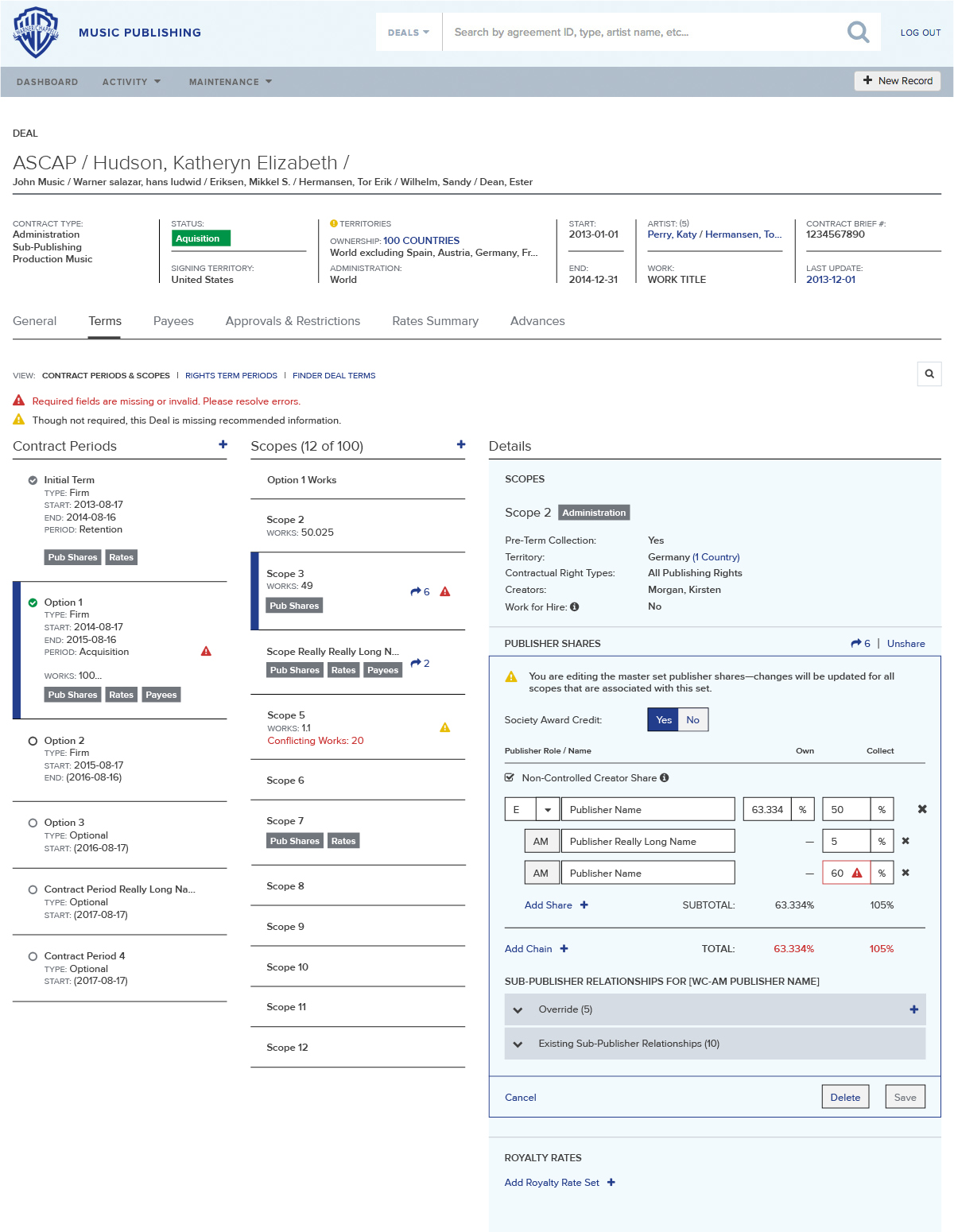This screenshot has height=1232, width=954.
Task: Click the search icon below the tabs
Action: (x=929, y=374)
